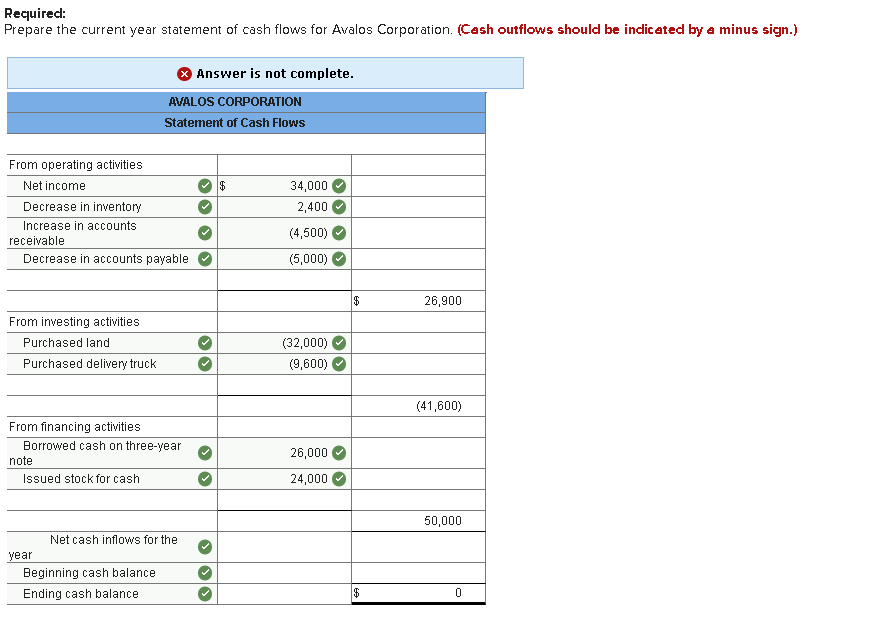Click green check icon next to Net income label
The image size is (885, 617).
point(205,186)
